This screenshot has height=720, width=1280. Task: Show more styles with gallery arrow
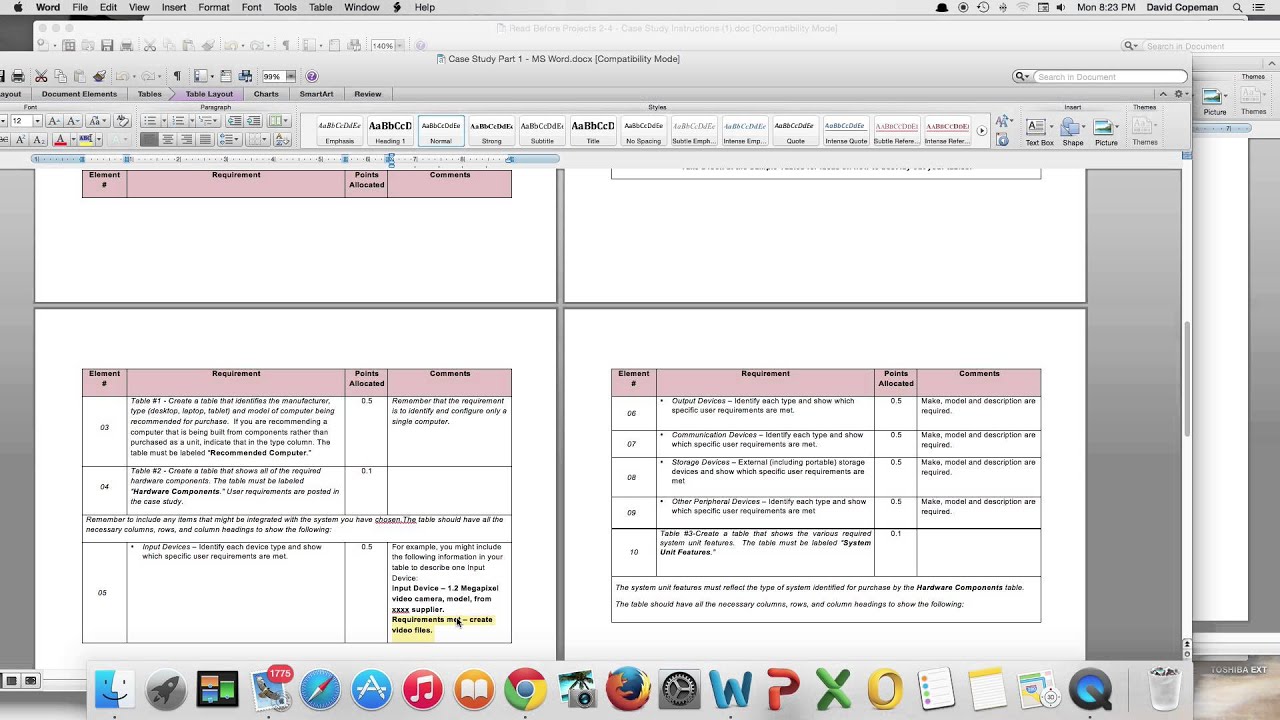(x=982, y=131)
